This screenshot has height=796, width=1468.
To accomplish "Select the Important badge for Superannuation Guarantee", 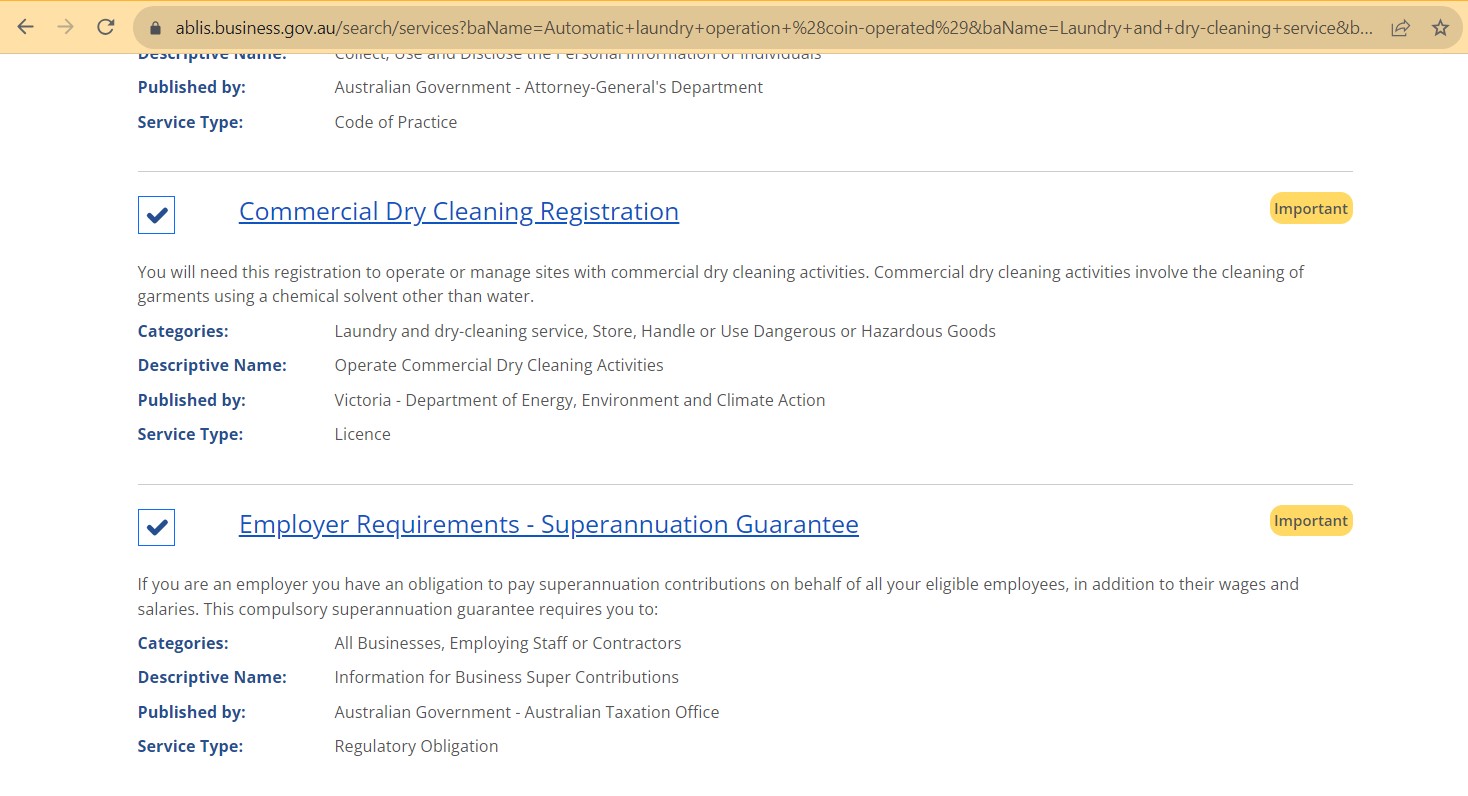I will pos(1311,520).
